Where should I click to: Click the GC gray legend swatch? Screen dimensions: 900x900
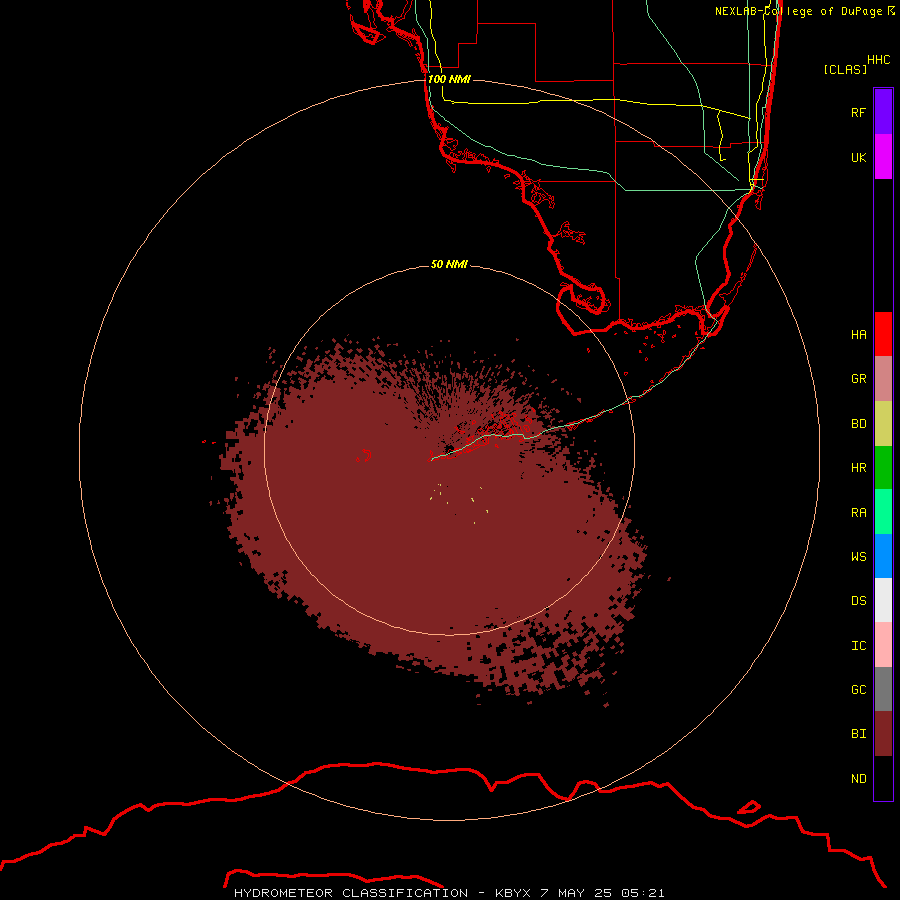pos(883,689)
